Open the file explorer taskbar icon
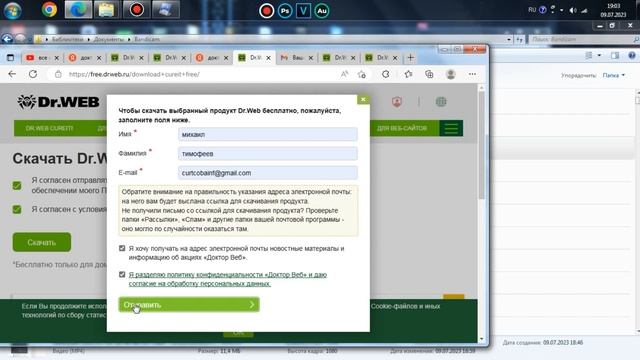 coord(107,10)
